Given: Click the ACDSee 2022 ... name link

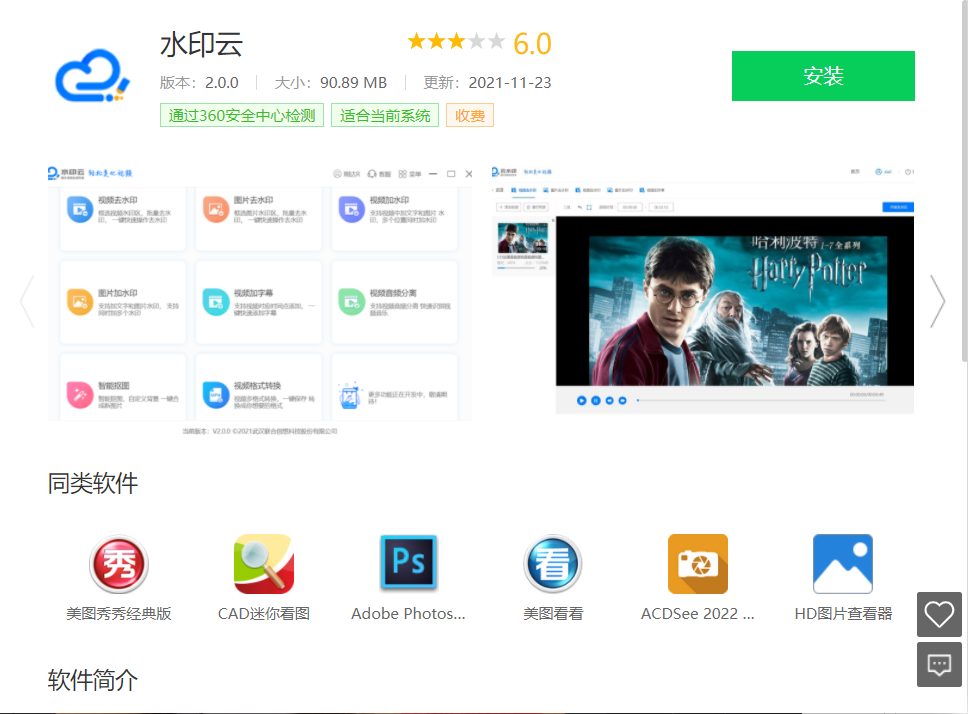Looking at the screenshot, I should pyautogui.click(x=698, y=614).
